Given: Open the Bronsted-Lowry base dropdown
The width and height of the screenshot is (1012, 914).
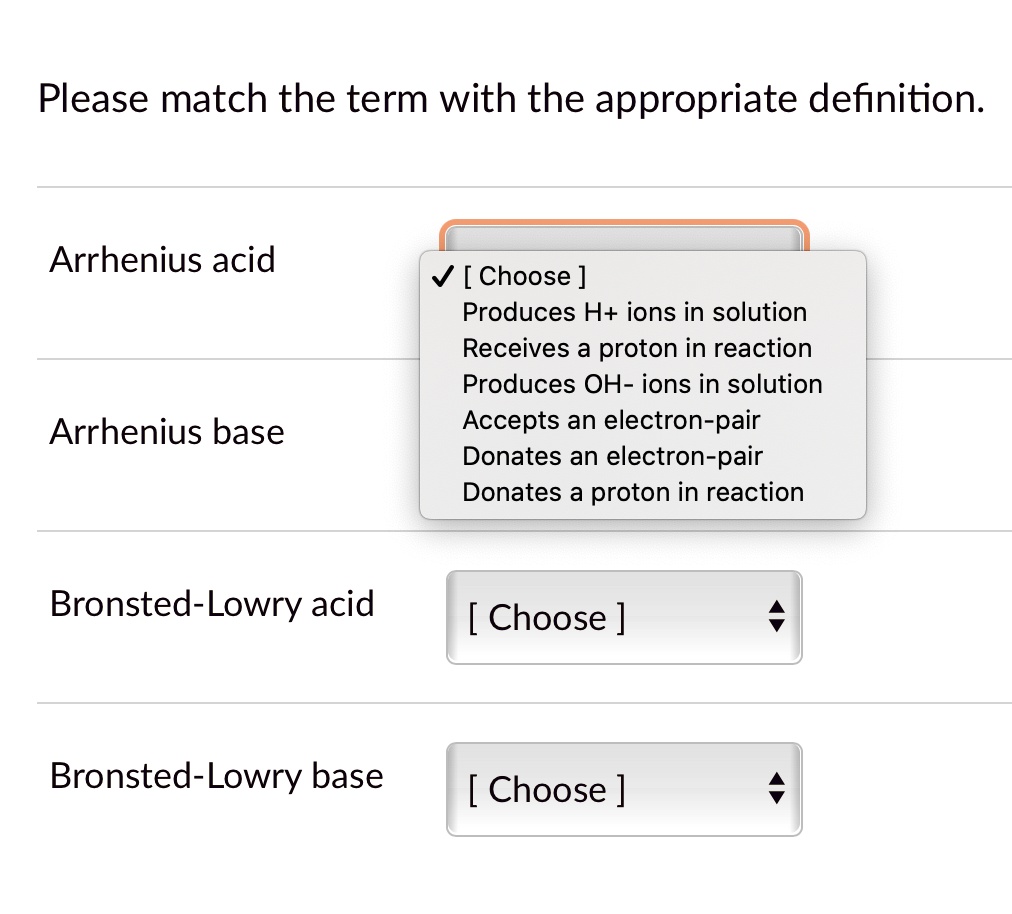Looking at the screenshot, I should point(624,789).
